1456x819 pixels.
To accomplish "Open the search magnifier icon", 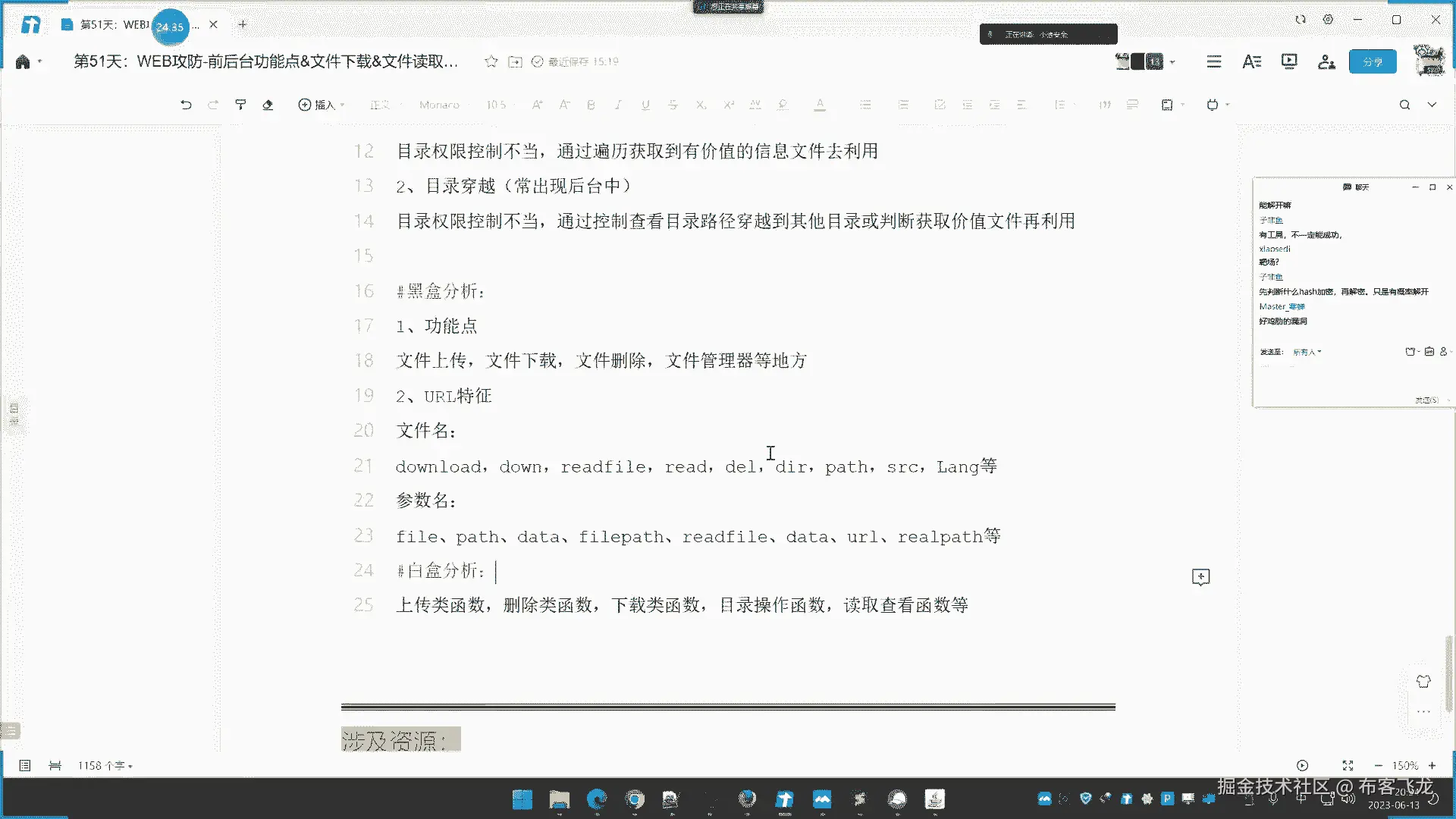I will 1404,105.
